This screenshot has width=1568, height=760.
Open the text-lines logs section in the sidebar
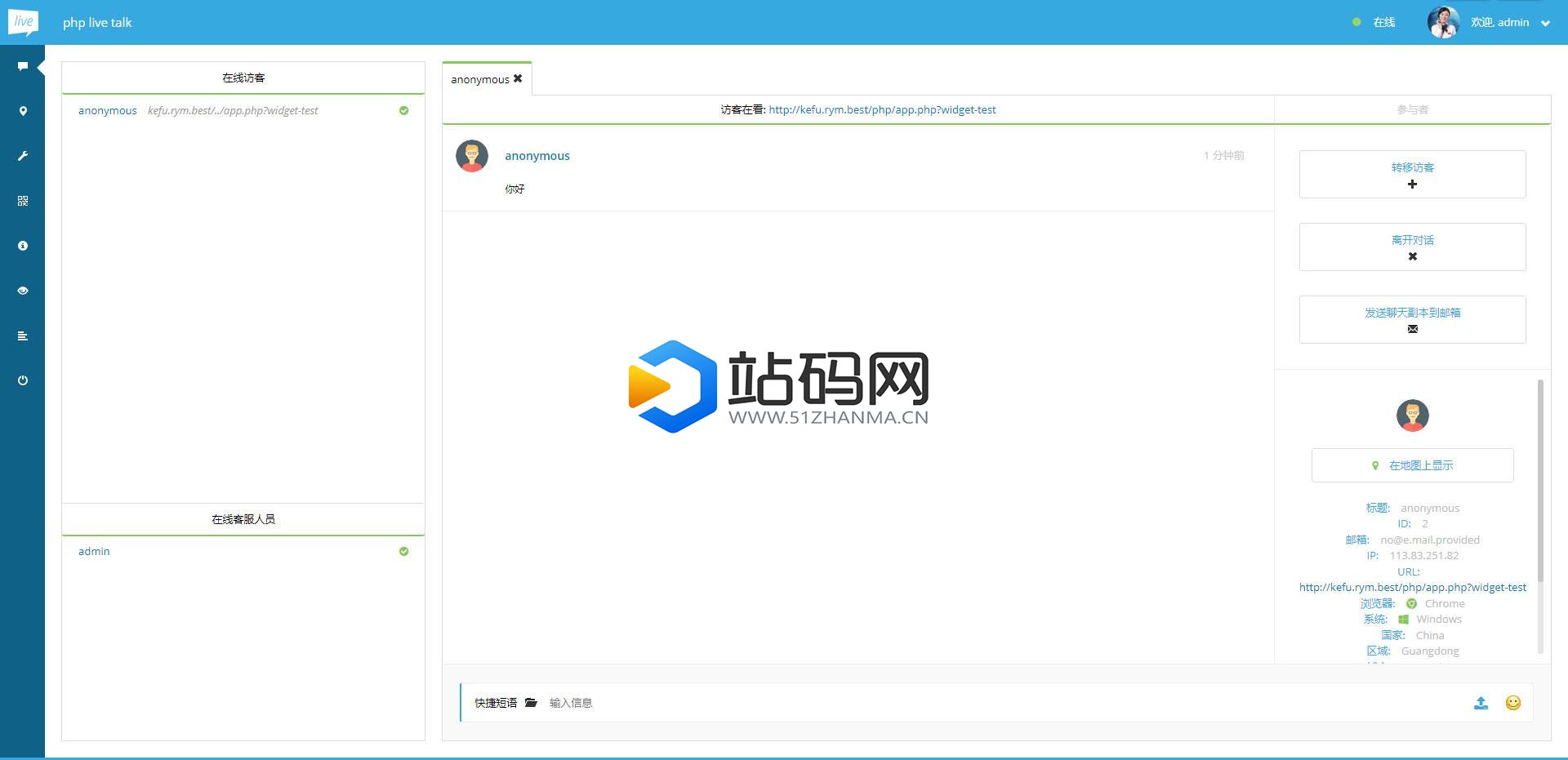(23, 336)
